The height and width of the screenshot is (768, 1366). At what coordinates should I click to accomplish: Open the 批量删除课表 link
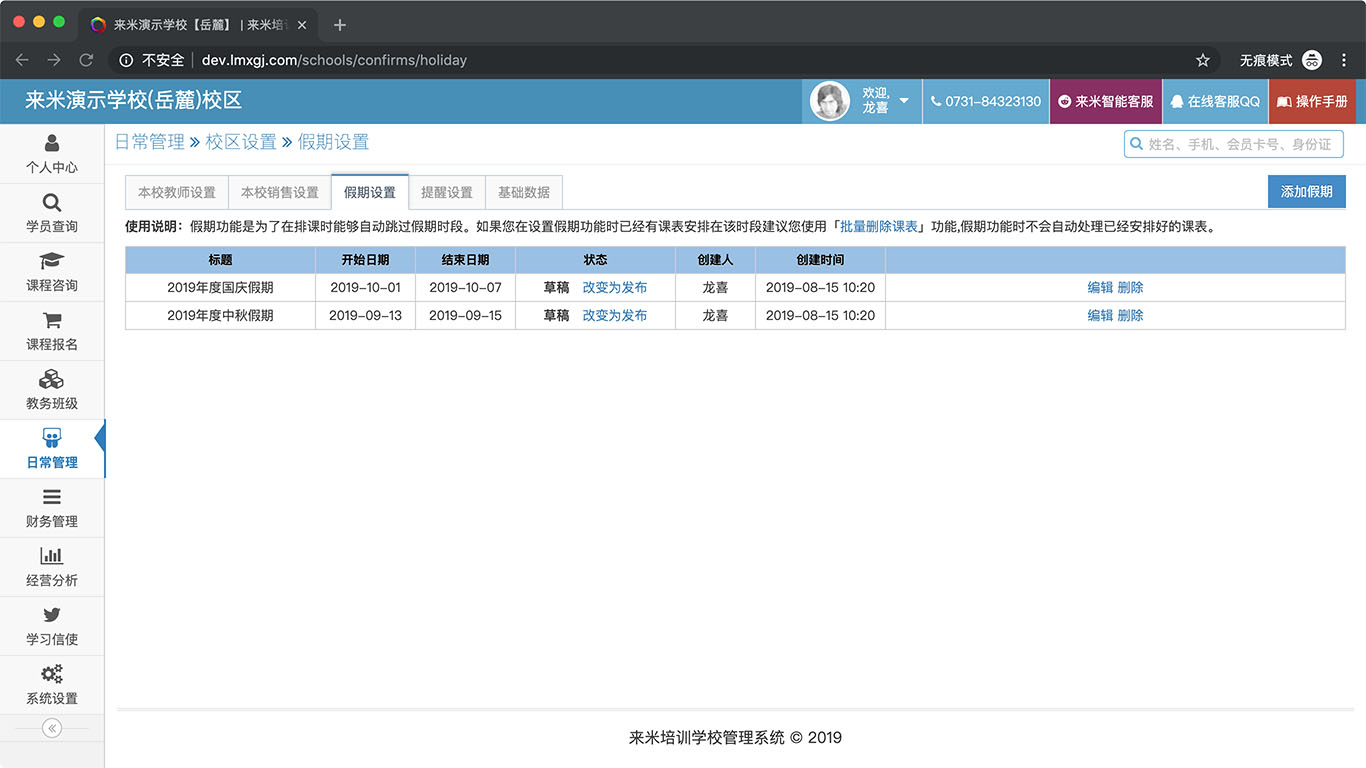(879, 227)
